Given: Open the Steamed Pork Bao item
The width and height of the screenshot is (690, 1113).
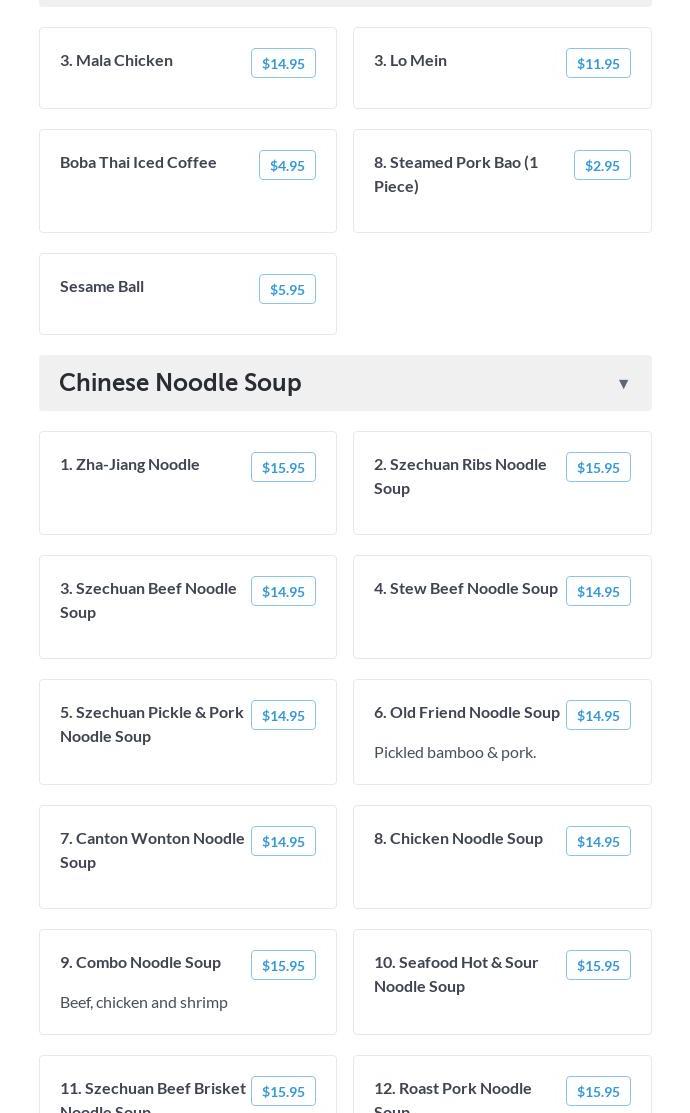Looking at the screenshot, I should coord(456,174).
